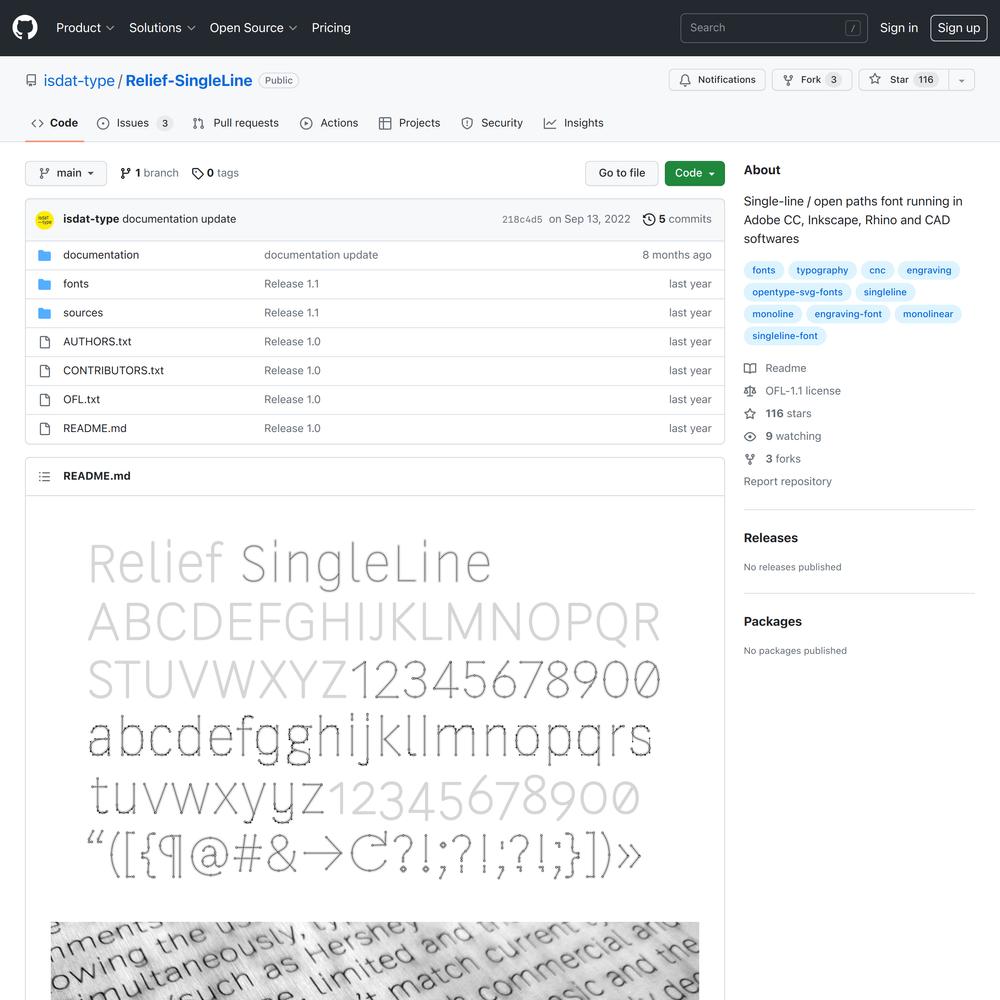Focus the Search input field
Screen dimensions: 1000x1000
coord(773,27)
